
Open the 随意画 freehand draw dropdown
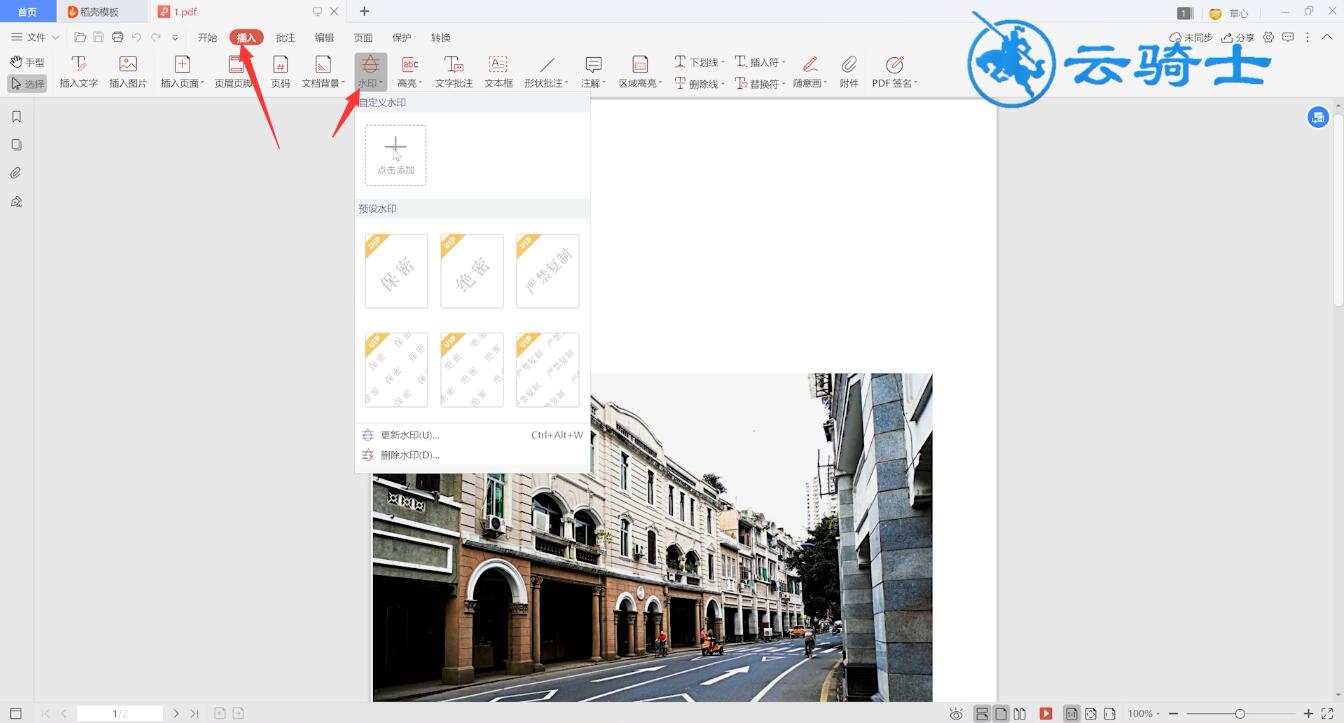point(810,72)
